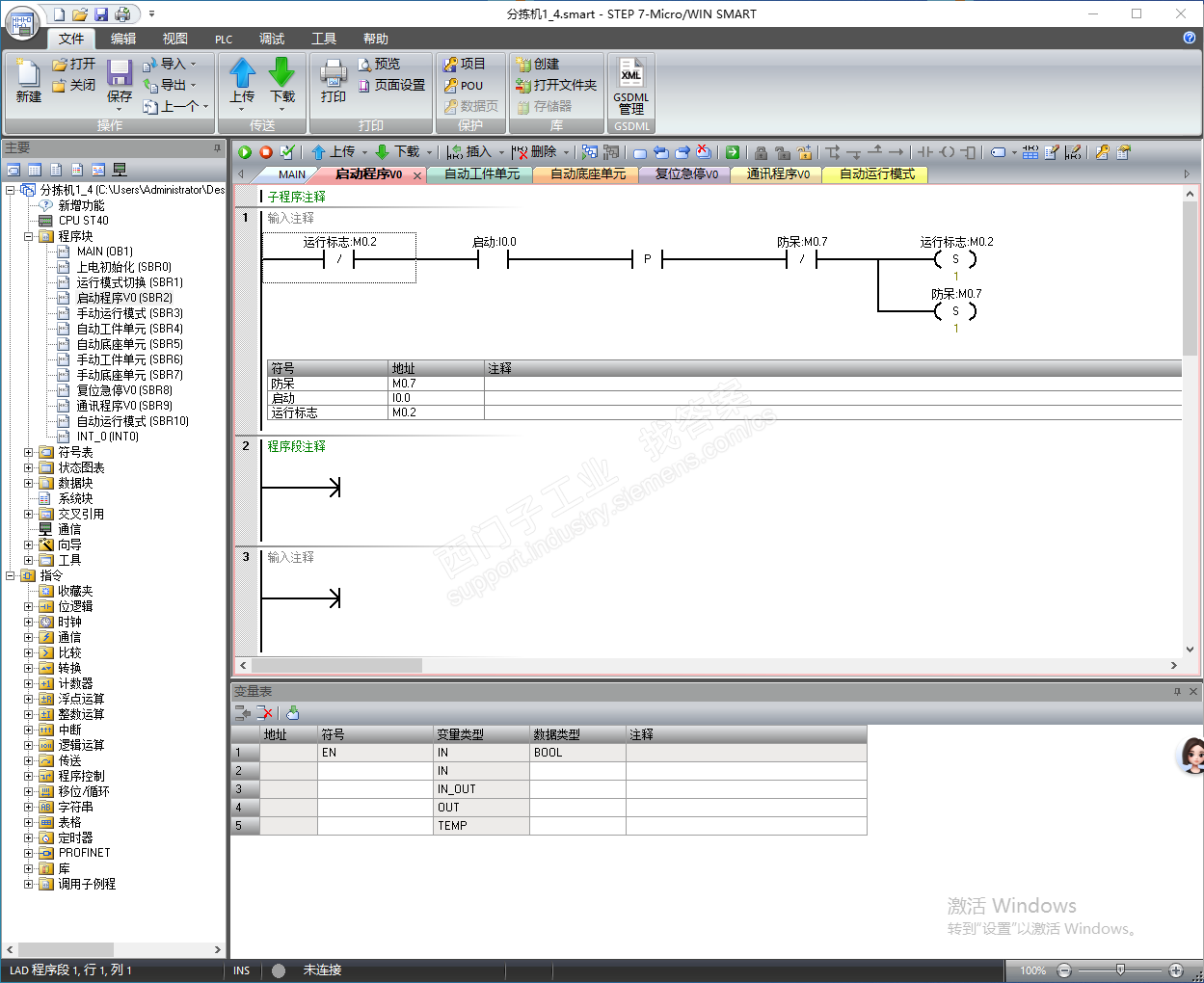Click the Open folder icon in the quick access toolbar

coord(80,14)
